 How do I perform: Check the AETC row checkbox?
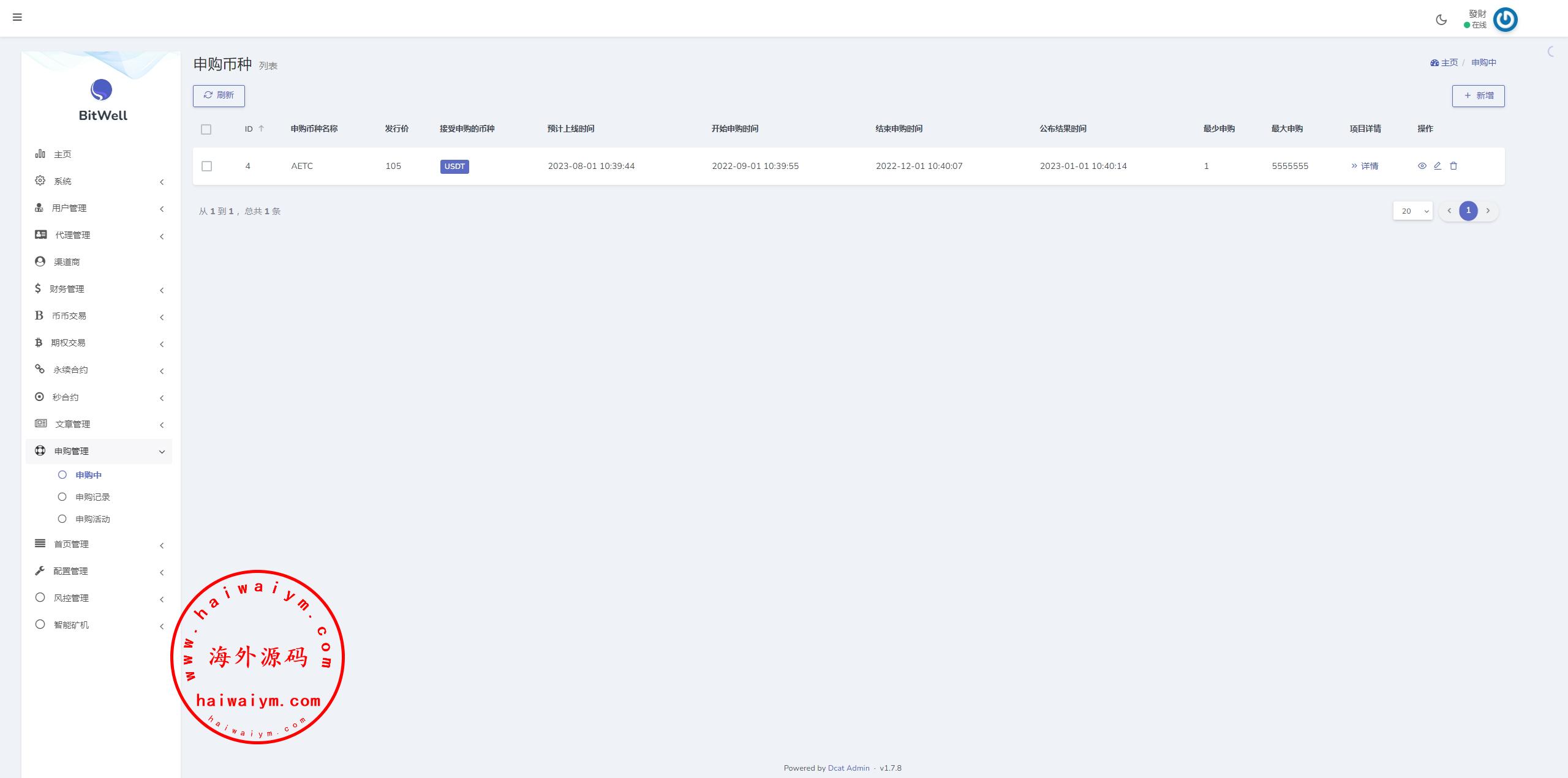[206, 166]
